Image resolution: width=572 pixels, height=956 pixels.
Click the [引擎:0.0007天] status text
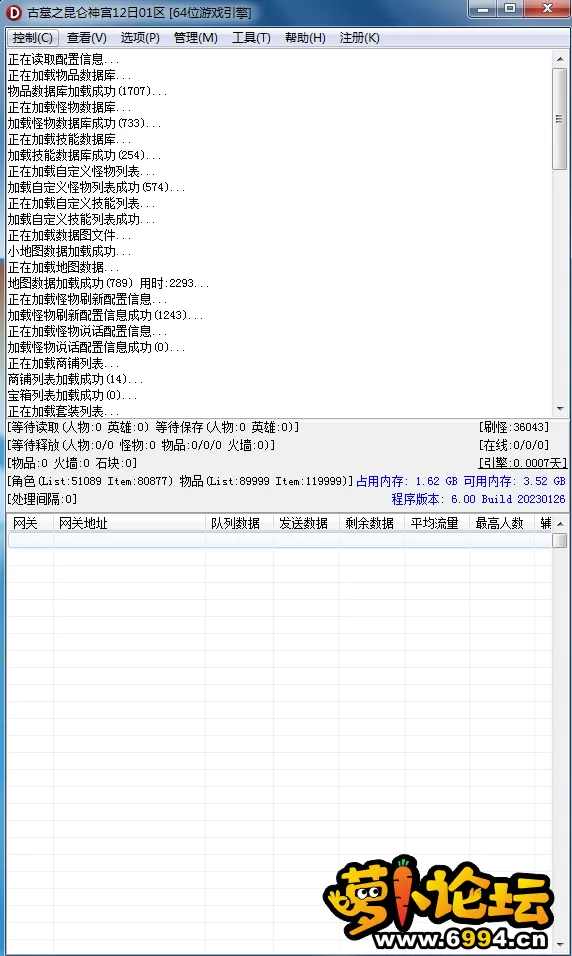click(x=523, y=463)
